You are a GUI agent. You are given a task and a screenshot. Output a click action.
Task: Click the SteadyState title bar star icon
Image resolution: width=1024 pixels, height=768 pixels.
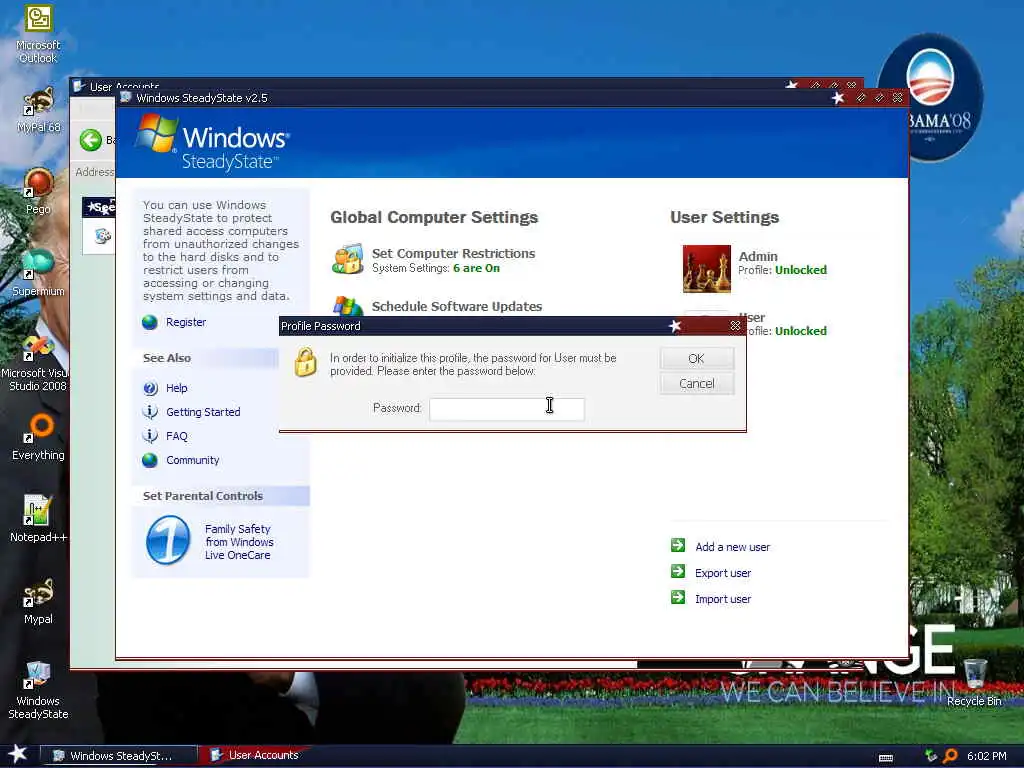[838, 98]
